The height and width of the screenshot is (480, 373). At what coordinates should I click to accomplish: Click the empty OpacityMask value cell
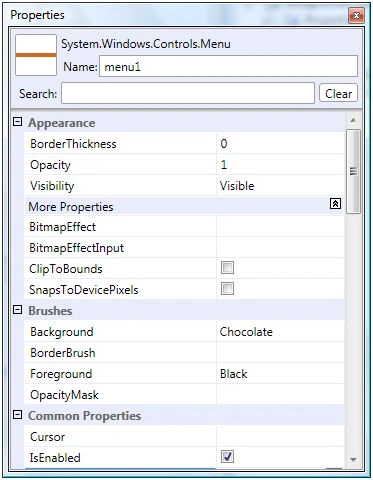pos(280,395)
